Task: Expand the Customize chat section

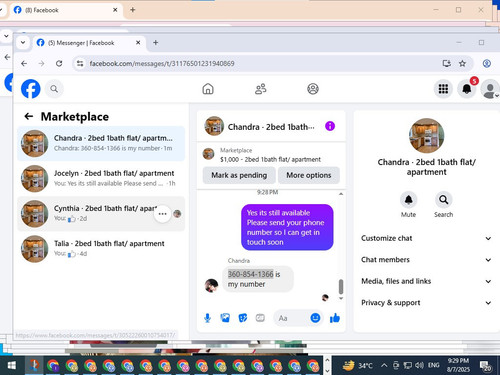Action: pyautogui.click(x=426, y=238)
